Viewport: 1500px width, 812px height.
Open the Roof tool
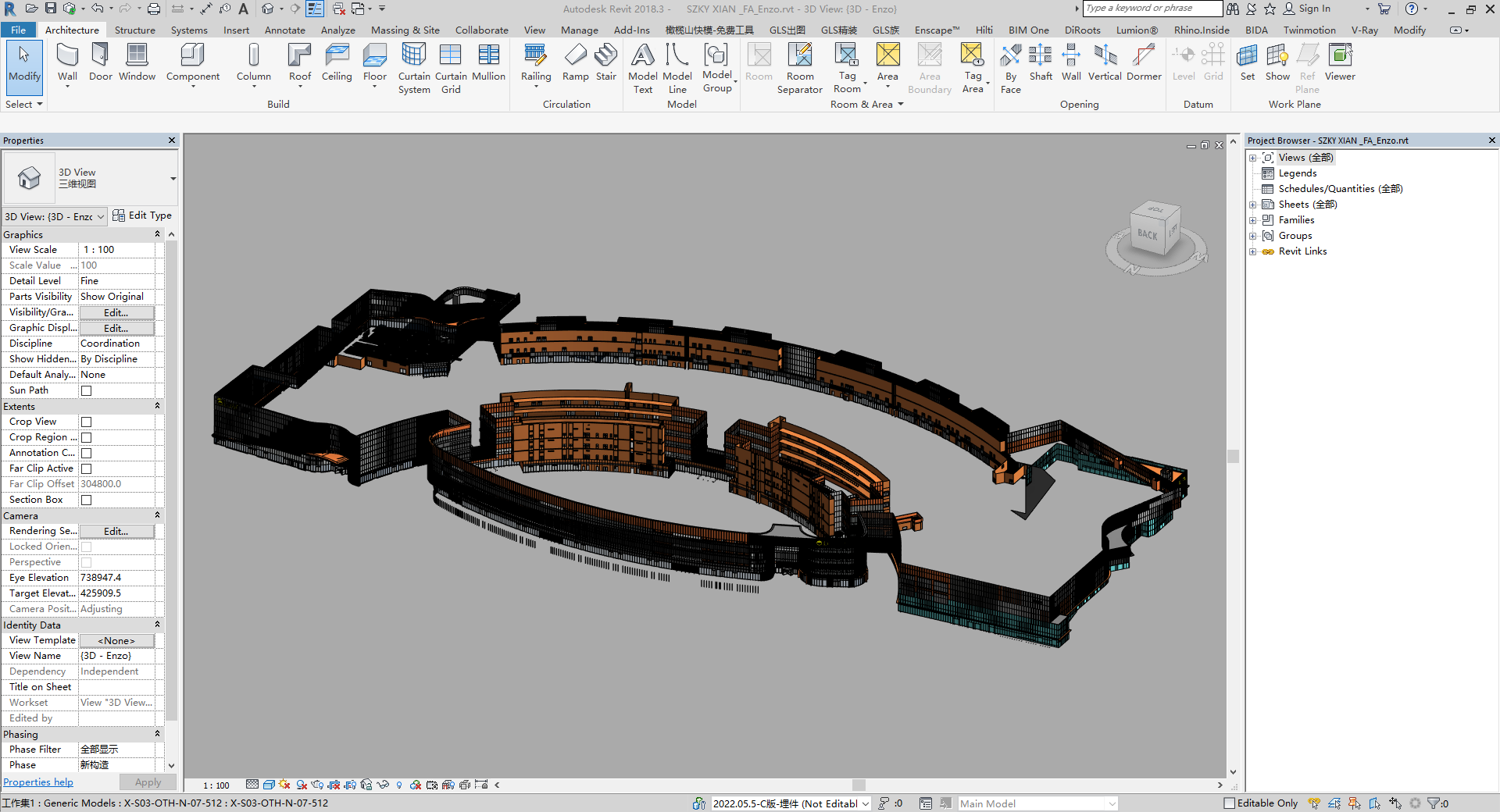[x=300, y=62]
